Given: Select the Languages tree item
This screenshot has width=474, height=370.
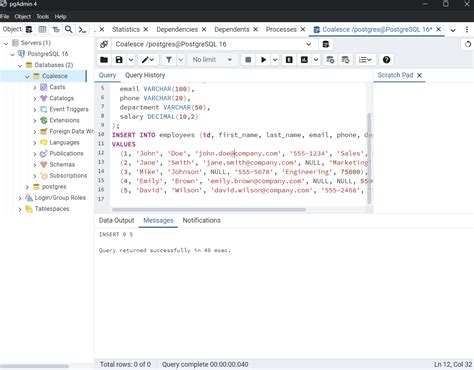Looking at the screenshot, I should [x=64, y=143].
